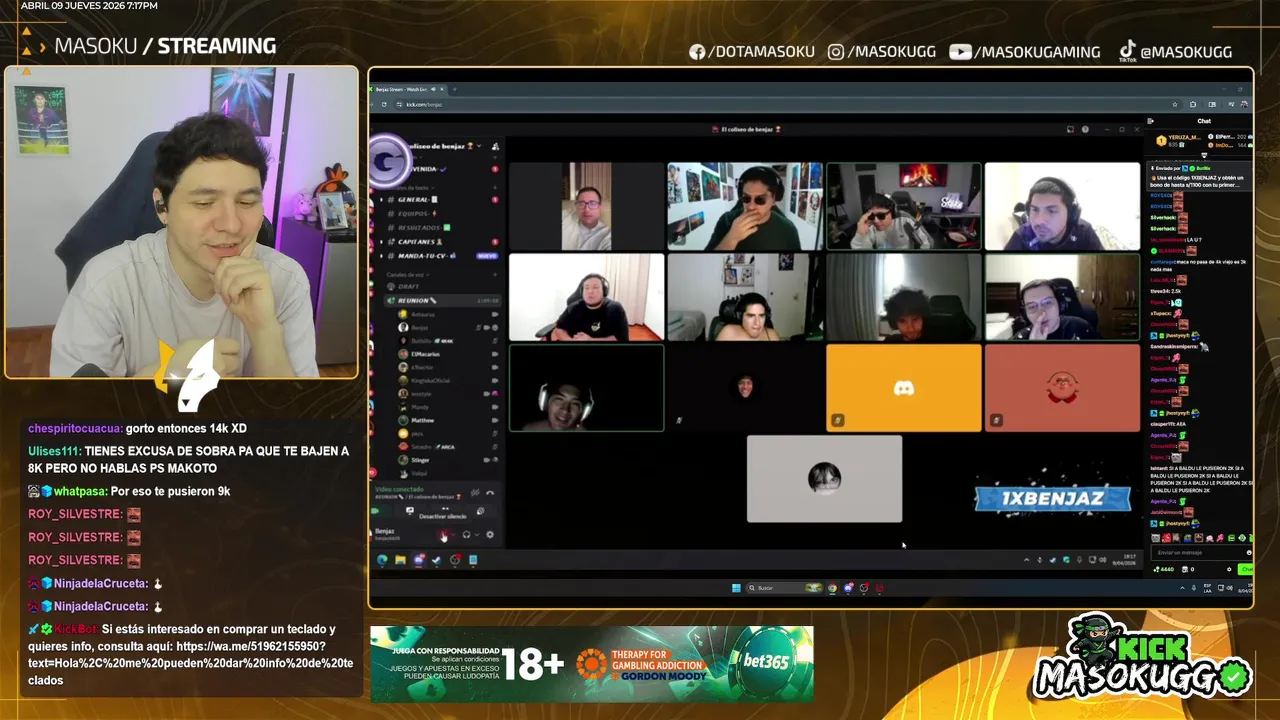Click the red avatar participant tile
The width and height of the screenshot is (1280, 720).
1062,388
